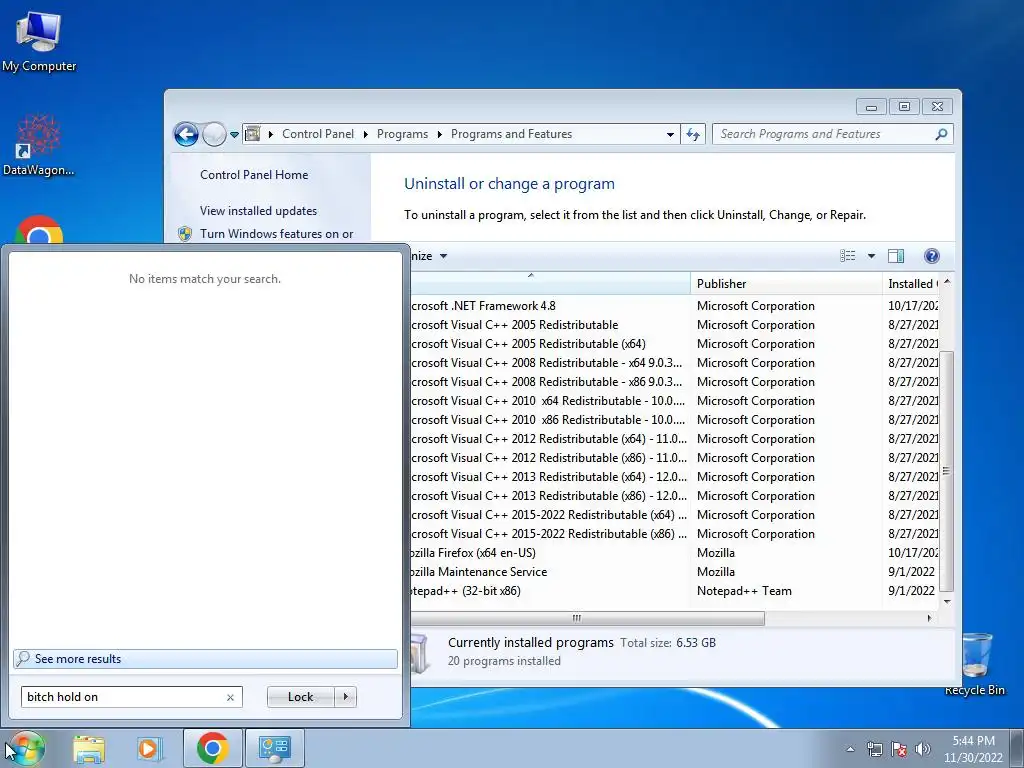Minimize the Programs and Features window
The width and height of the screenshot is (1024, 768).
(x=871, y=106)
